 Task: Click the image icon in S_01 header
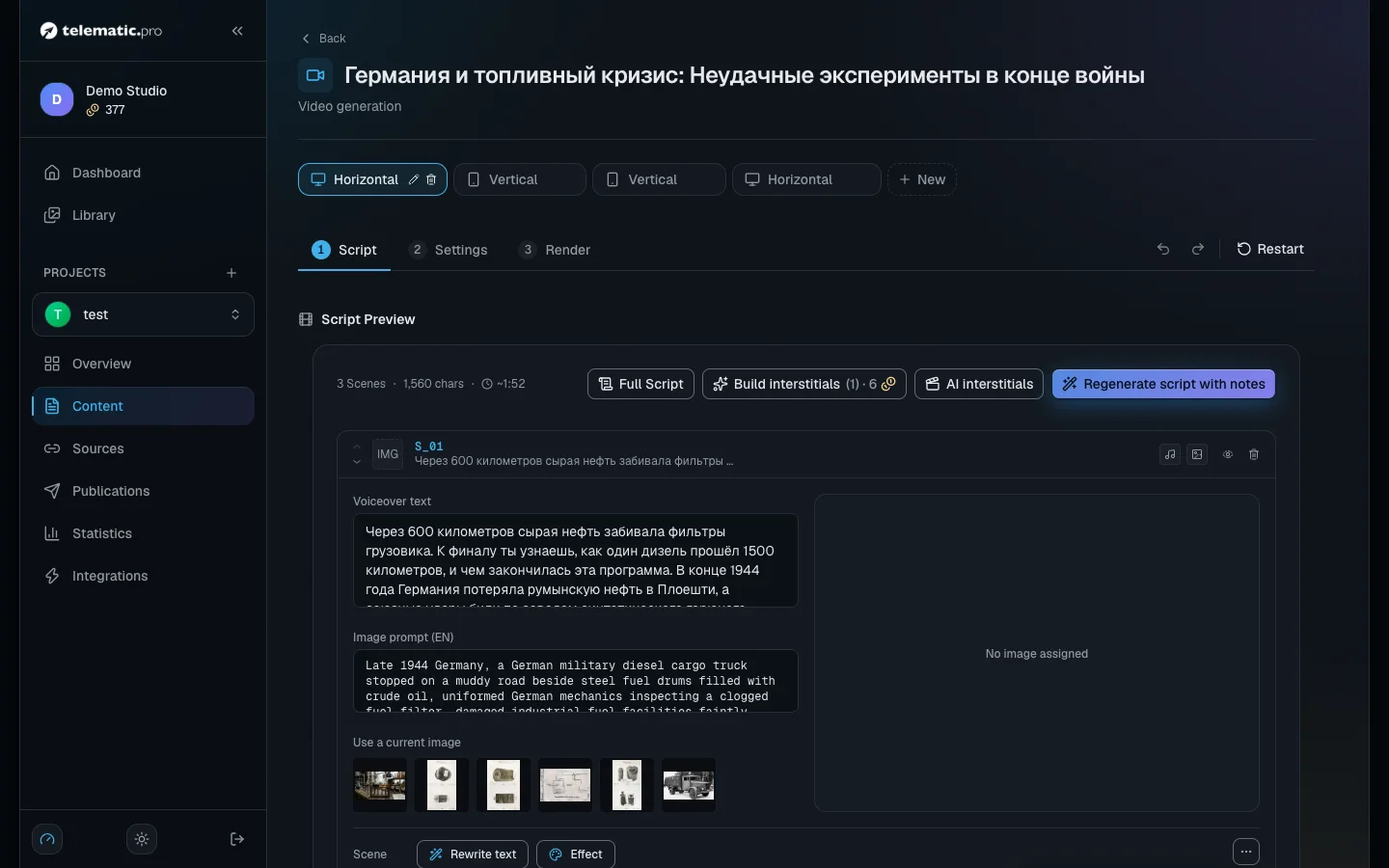point(1197,454)
